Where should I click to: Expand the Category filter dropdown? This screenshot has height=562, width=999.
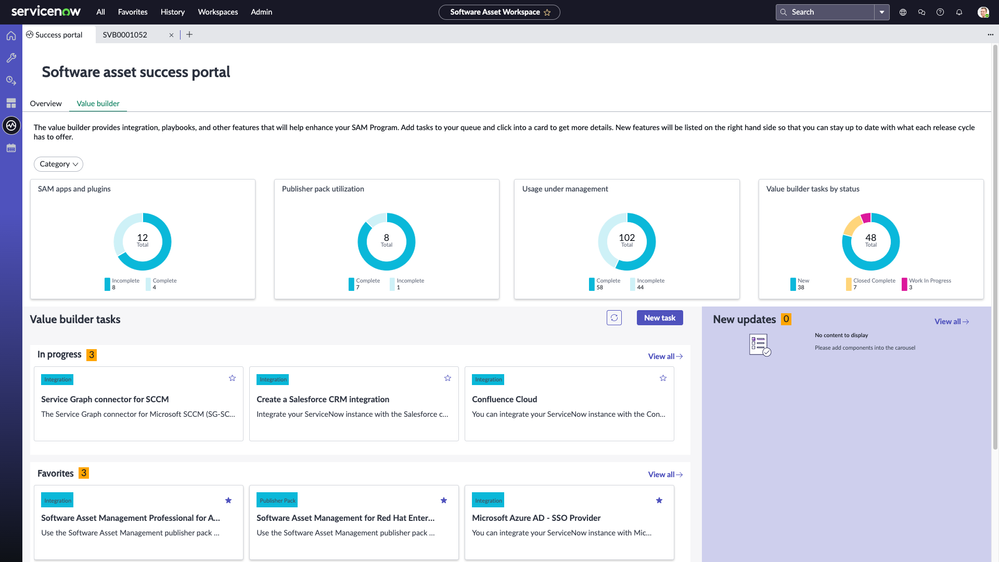[58, 164]
